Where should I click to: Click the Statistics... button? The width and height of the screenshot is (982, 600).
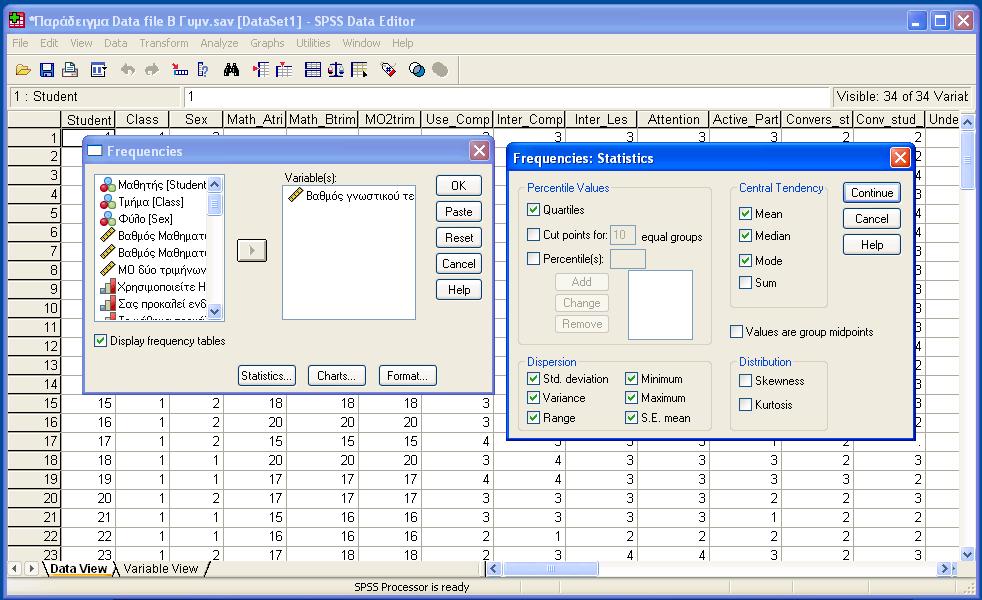point(267,376)
